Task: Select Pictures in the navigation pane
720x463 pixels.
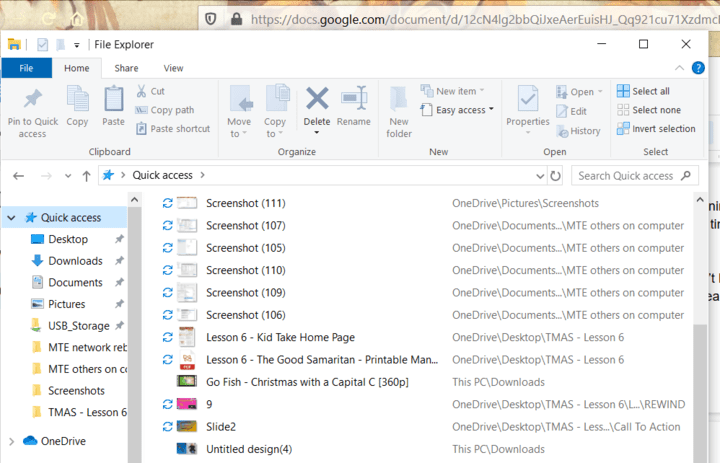Action: tap(67, 304)
